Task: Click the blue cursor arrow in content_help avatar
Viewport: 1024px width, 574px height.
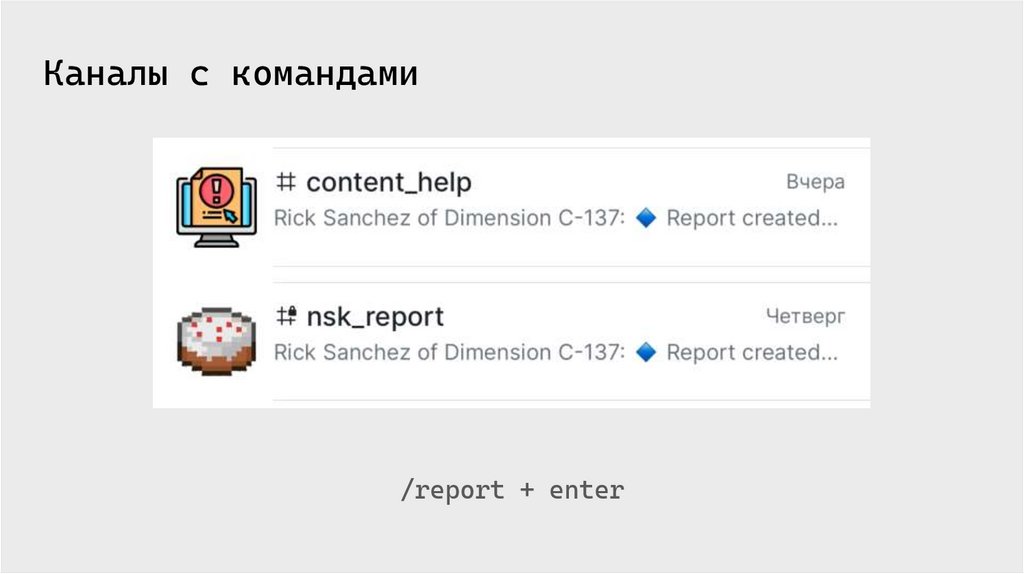Action: [x=232, y=214]
